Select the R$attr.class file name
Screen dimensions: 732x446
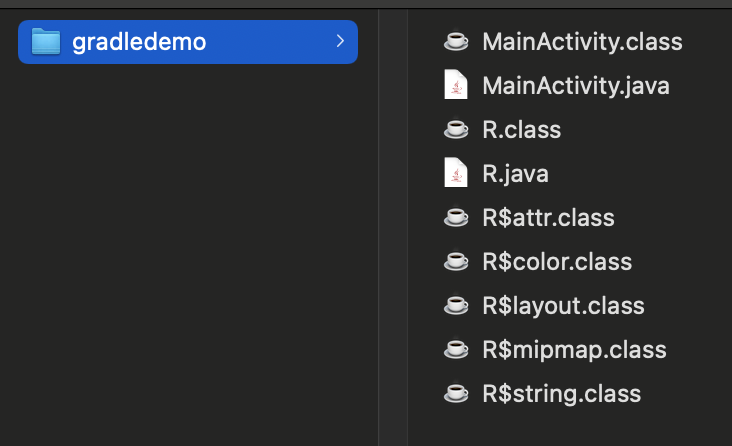(x=548, y=218)
